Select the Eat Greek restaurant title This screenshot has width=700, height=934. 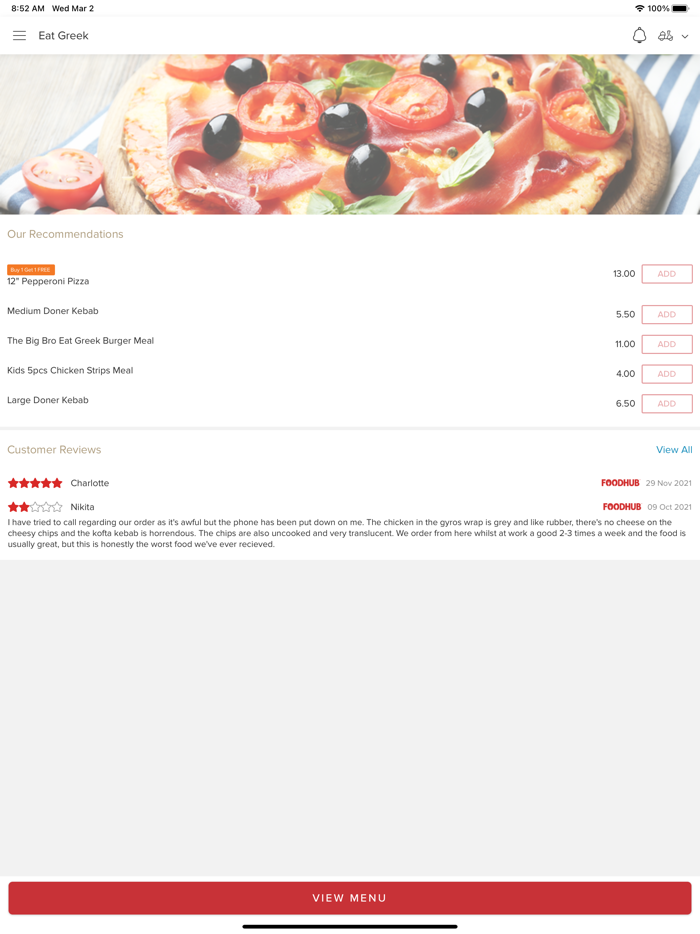[x=63, y=36]
